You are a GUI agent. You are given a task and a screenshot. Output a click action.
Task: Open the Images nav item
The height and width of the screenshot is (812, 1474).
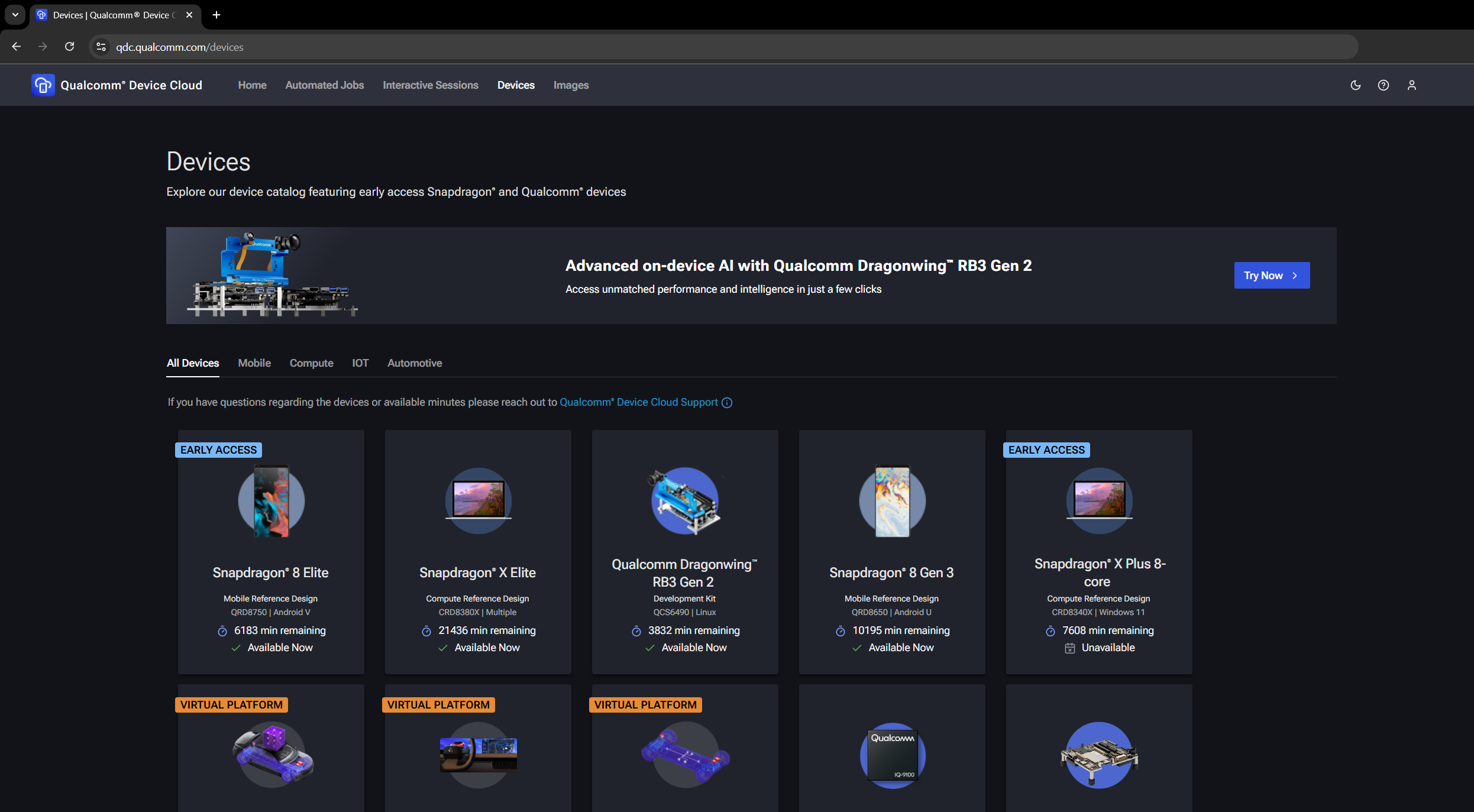[x=571, y=85]
